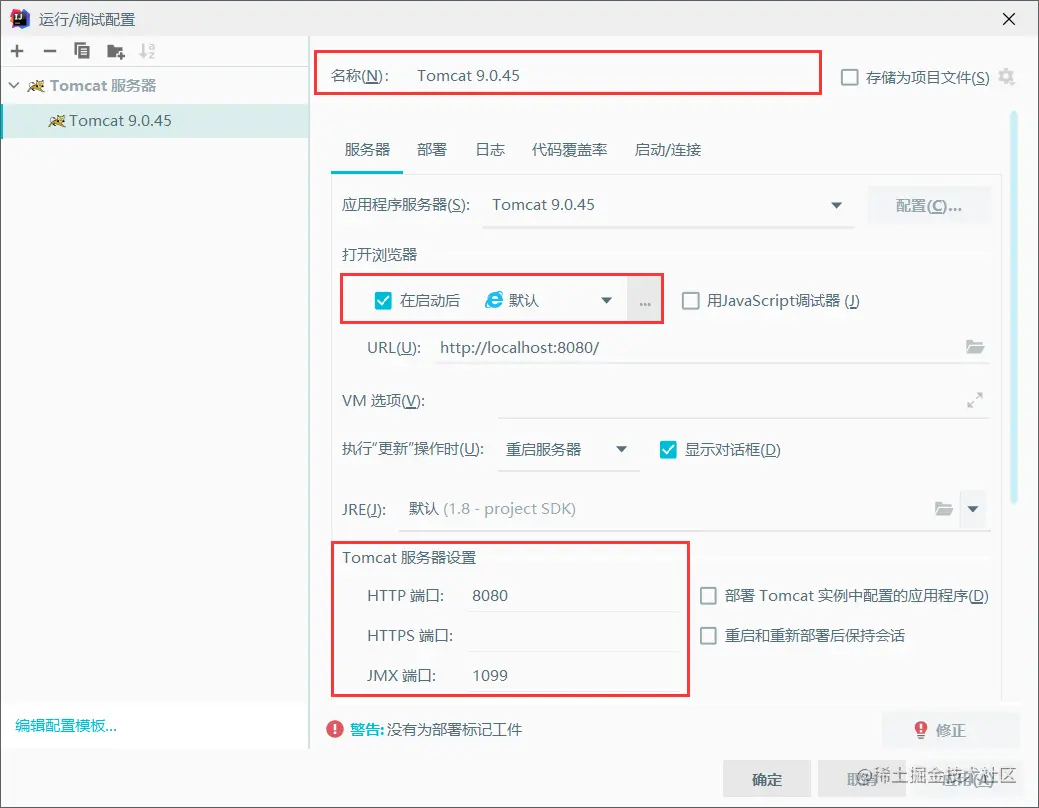Uncheck the 在启动后 checkbox
Image resolution: width=1039 pixels, height=808 pixels.
point(383,301)
